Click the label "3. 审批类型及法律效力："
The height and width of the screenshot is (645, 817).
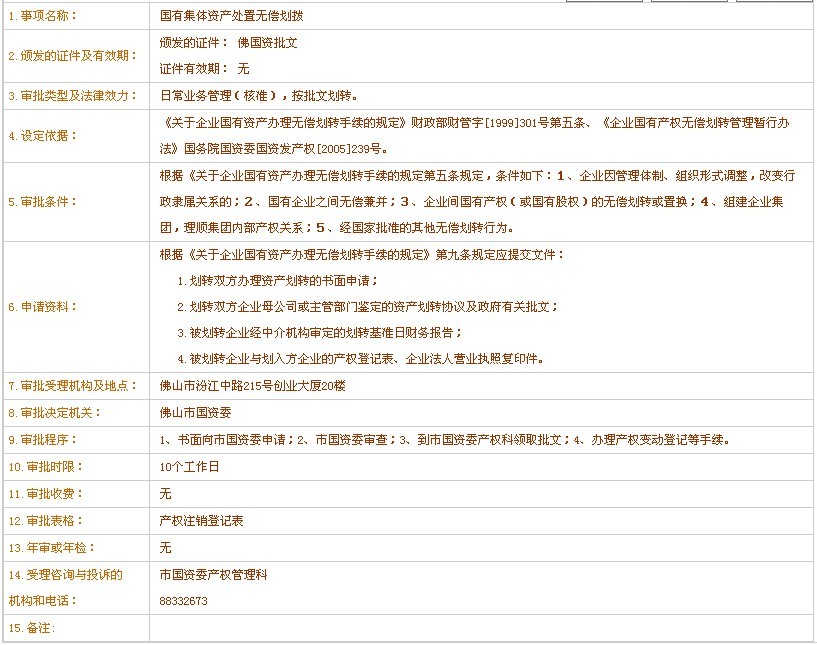coord(72,96)
